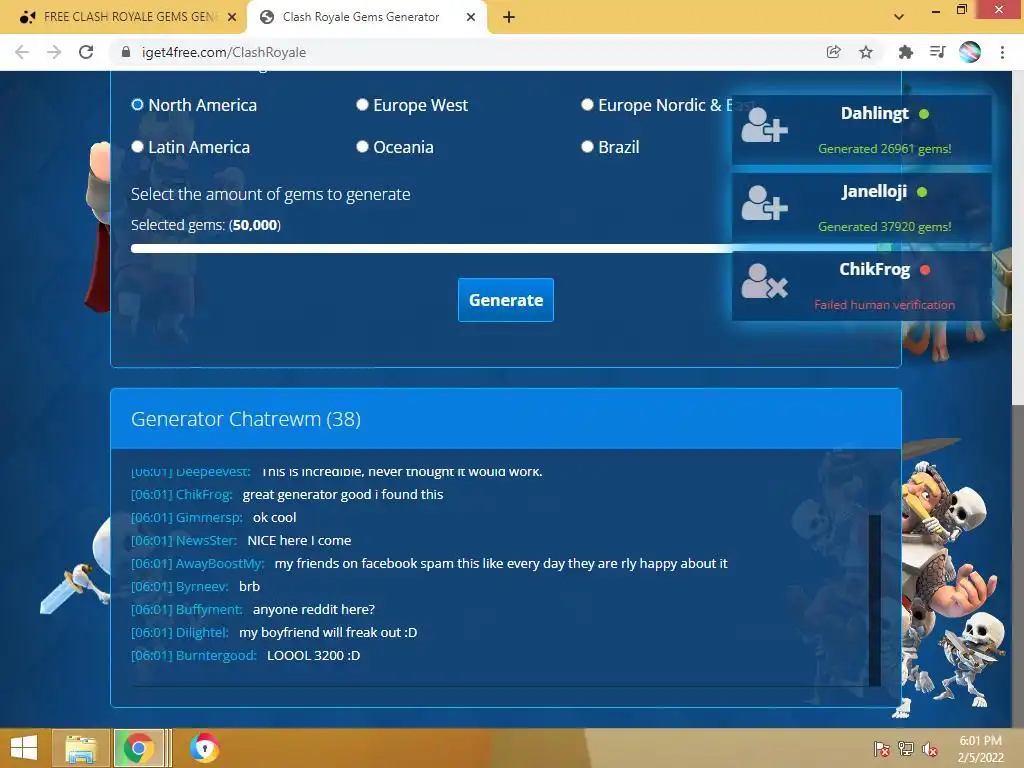Close the Clash Royale Gems Generator tab

pos(471,17)
